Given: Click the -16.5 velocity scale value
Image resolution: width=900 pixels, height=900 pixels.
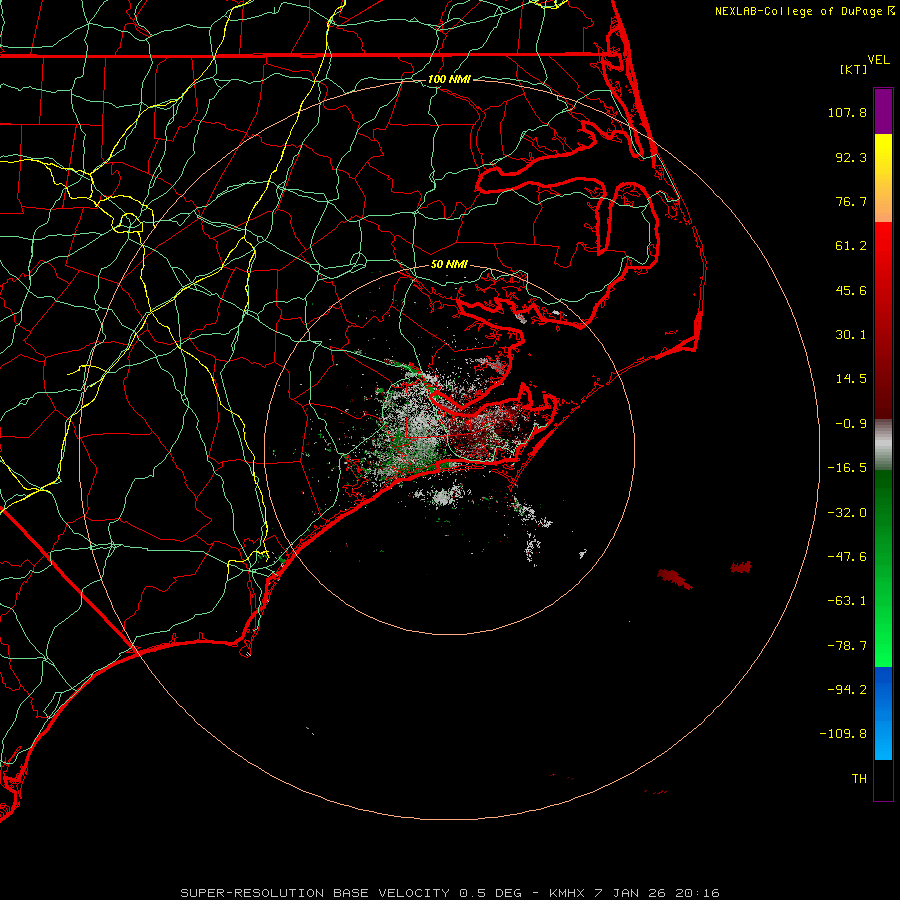Looking at the screenshot, I should (x=847, y=468).
